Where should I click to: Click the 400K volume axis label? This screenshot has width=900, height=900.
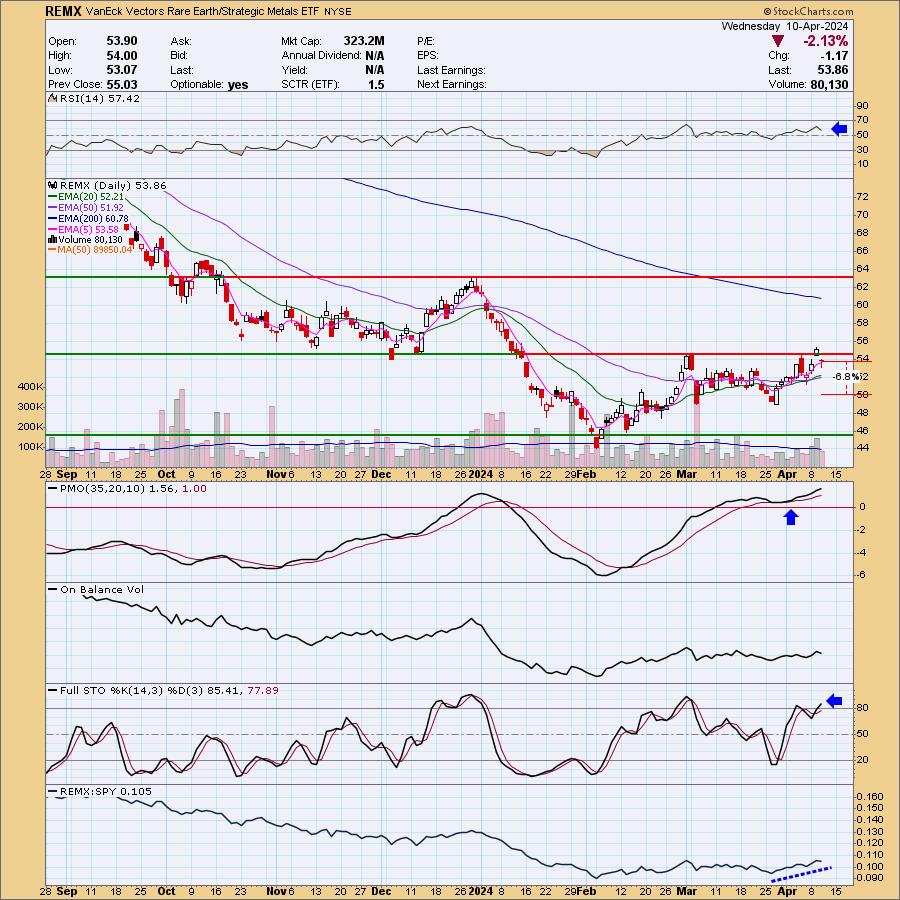click(x=30, y=387)
